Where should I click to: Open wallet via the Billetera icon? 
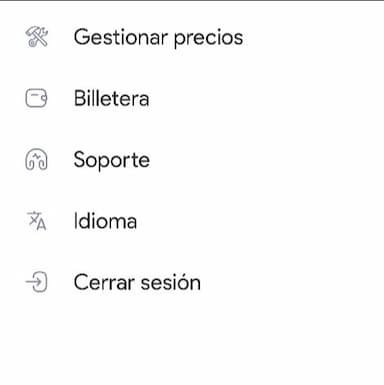[x=36, y=98]
